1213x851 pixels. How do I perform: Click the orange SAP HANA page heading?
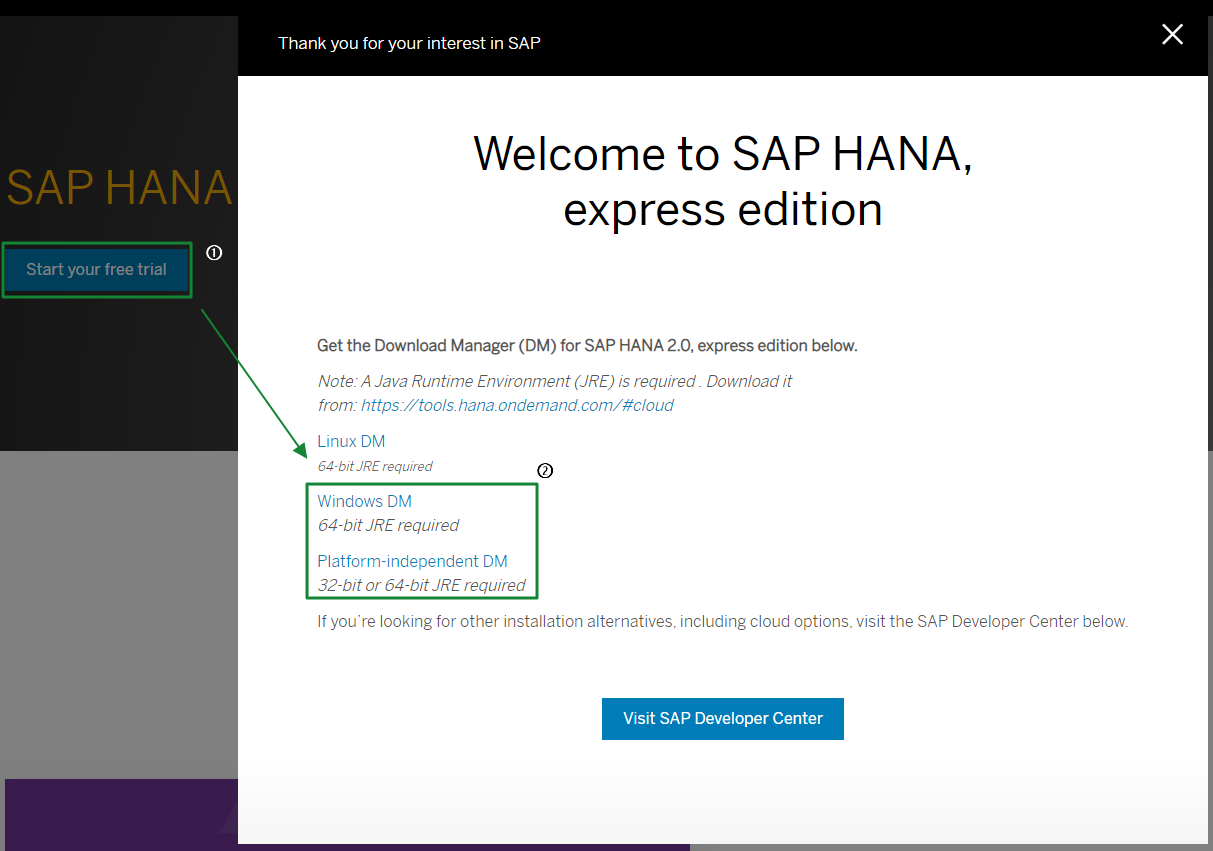click(x=119, y=188)
